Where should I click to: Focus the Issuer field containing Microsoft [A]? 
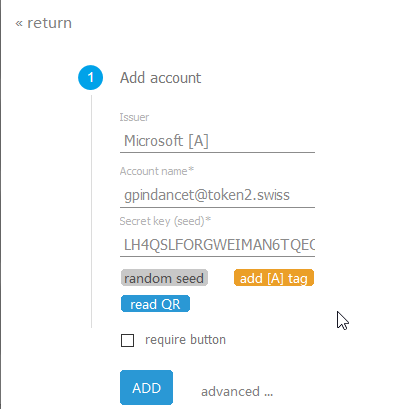coord(217,141)
